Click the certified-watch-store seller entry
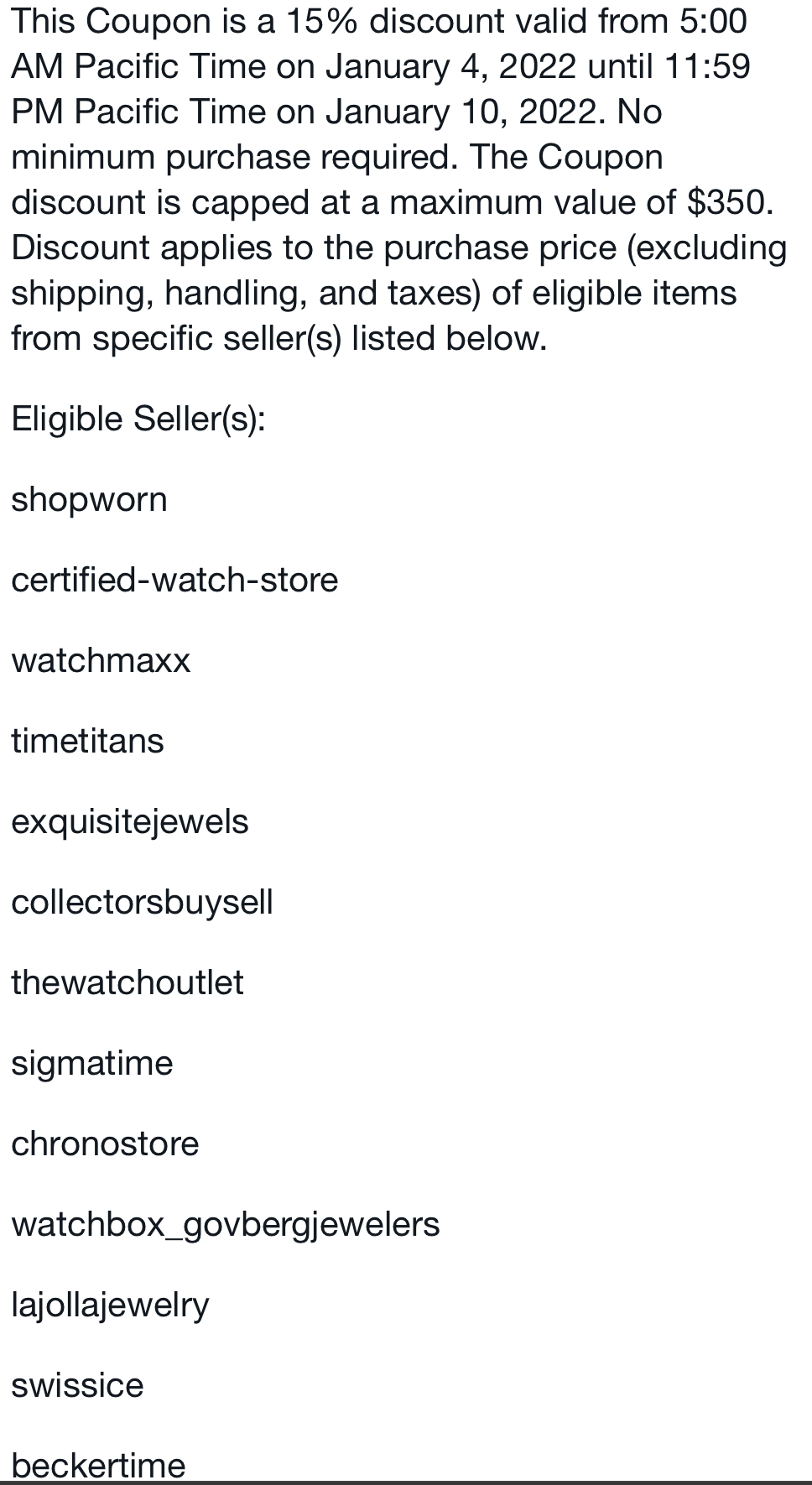This screenshot has height=1485, width=812. pyautogui.click(x=174, y=581)
